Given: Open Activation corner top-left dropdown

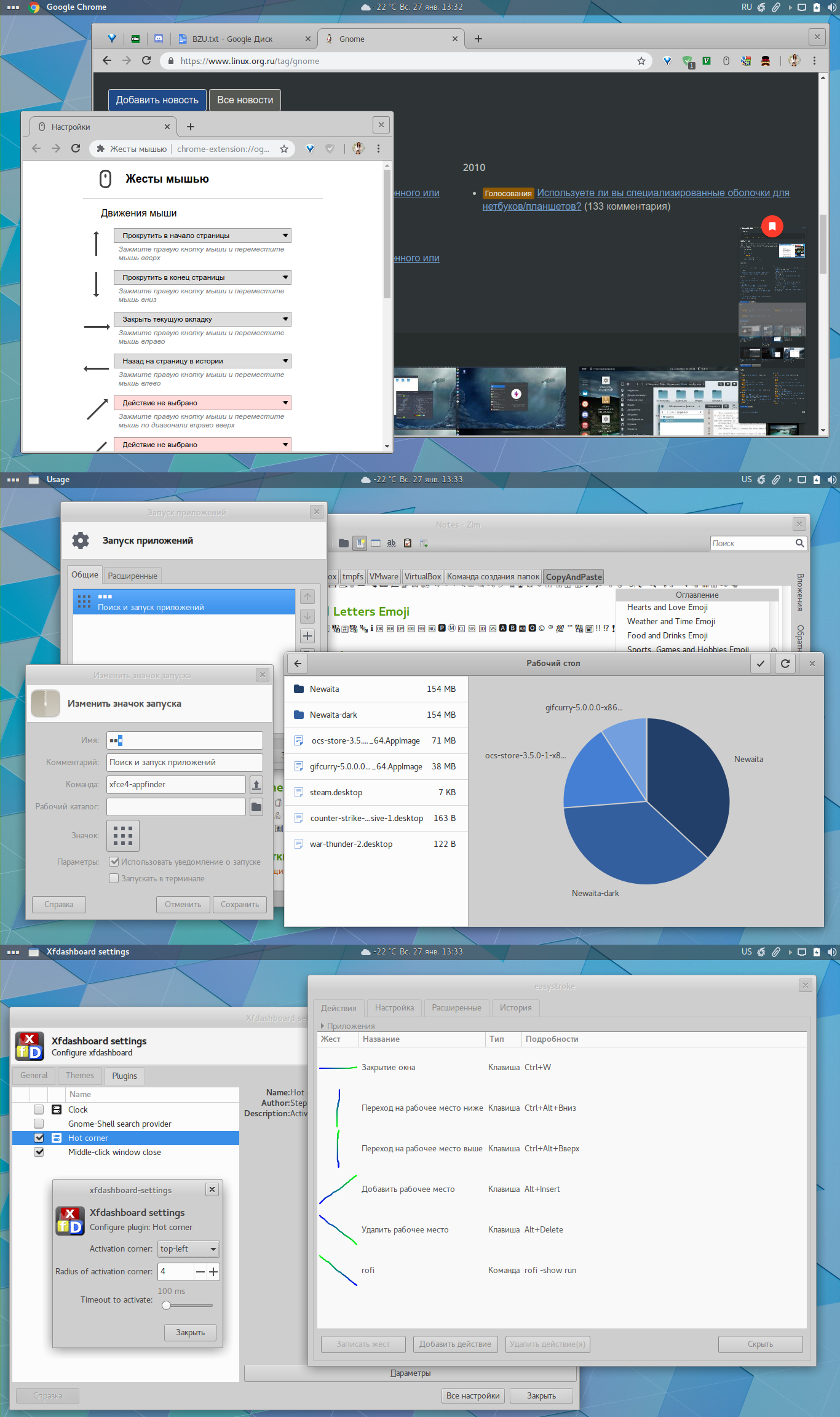Looking at the screenshot, I should pos(188,1248).
